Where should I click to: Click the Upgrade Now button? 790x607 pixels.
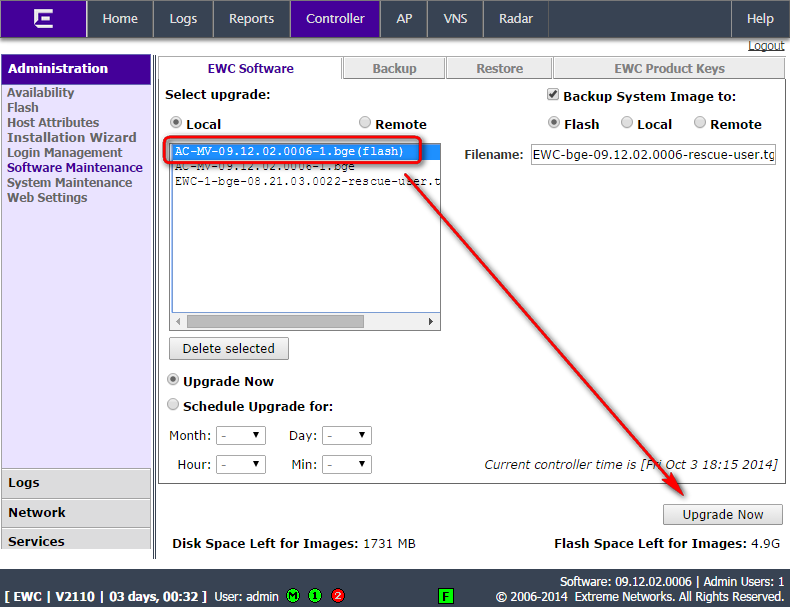coord(722,514)
